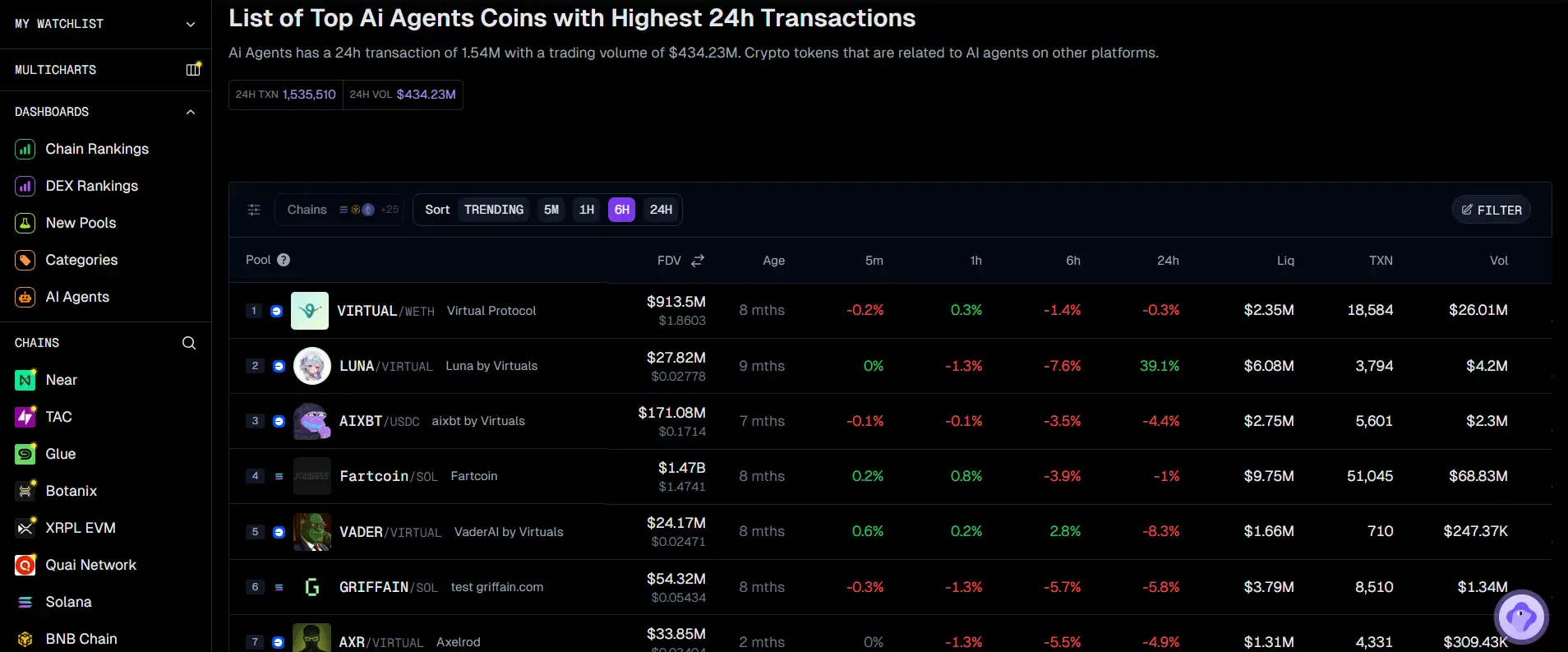Swap the FDV column display
Screen dimensions: 1568x652
pos(698,261)
